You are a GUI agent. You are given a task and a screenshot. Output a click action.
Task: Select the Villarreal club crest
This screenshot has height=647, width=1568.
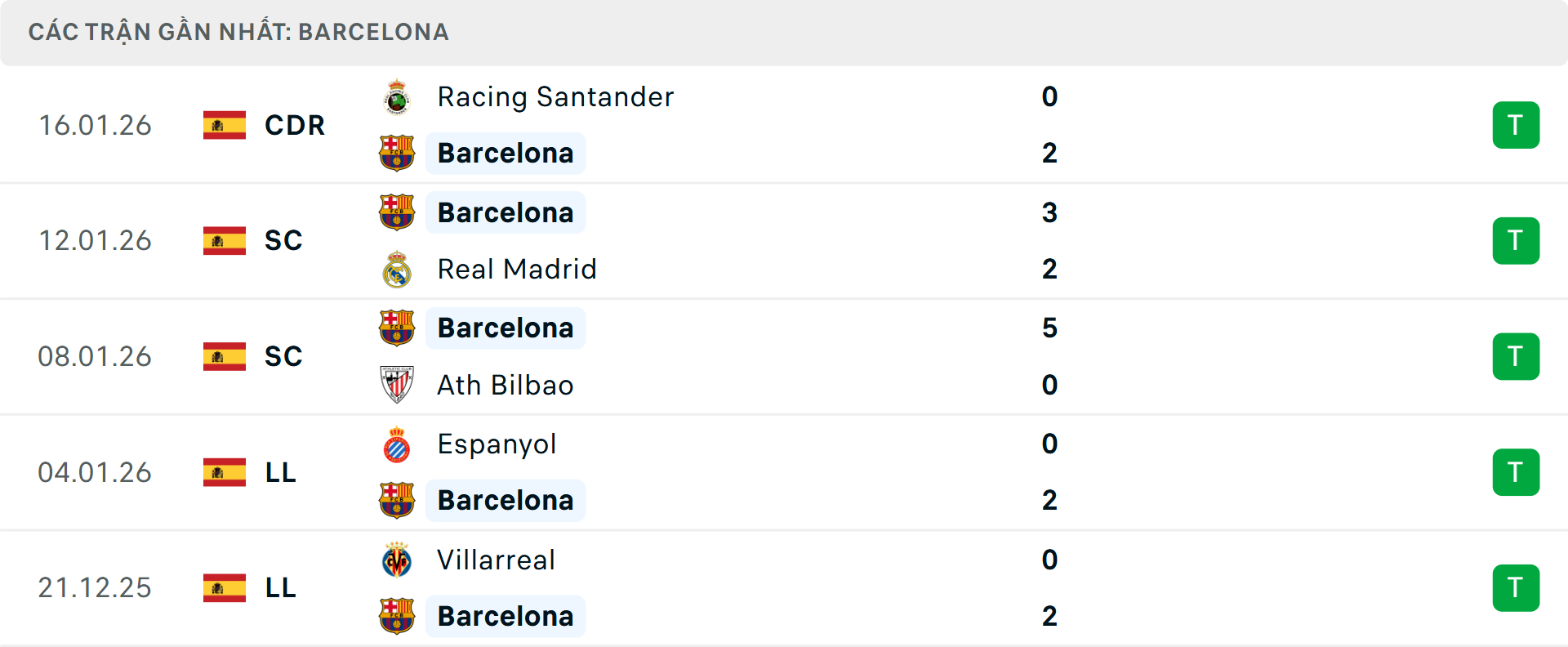click(397, 560)
